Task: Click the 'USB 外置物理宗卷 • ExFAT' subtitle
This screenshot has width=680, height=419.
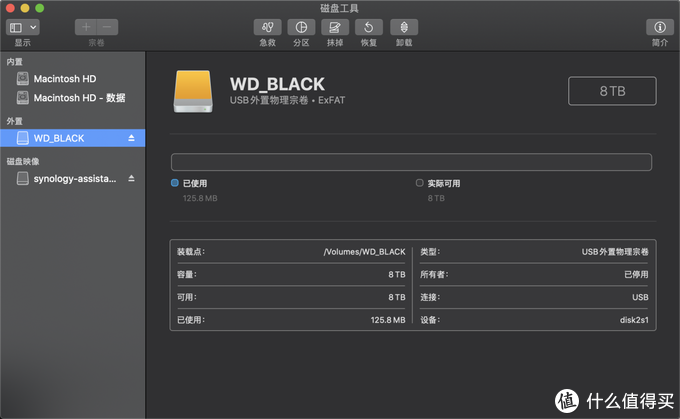Action: click(x=288, y=100)
